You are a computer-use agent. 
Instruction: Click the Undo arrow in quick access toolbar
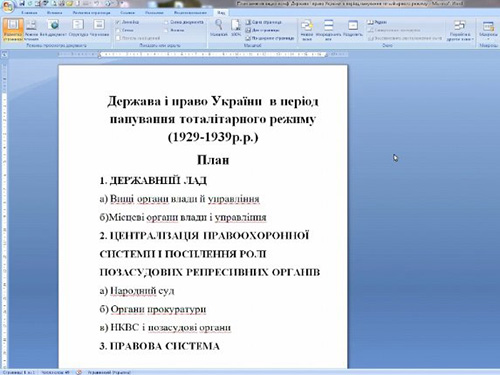pos(97,3)
